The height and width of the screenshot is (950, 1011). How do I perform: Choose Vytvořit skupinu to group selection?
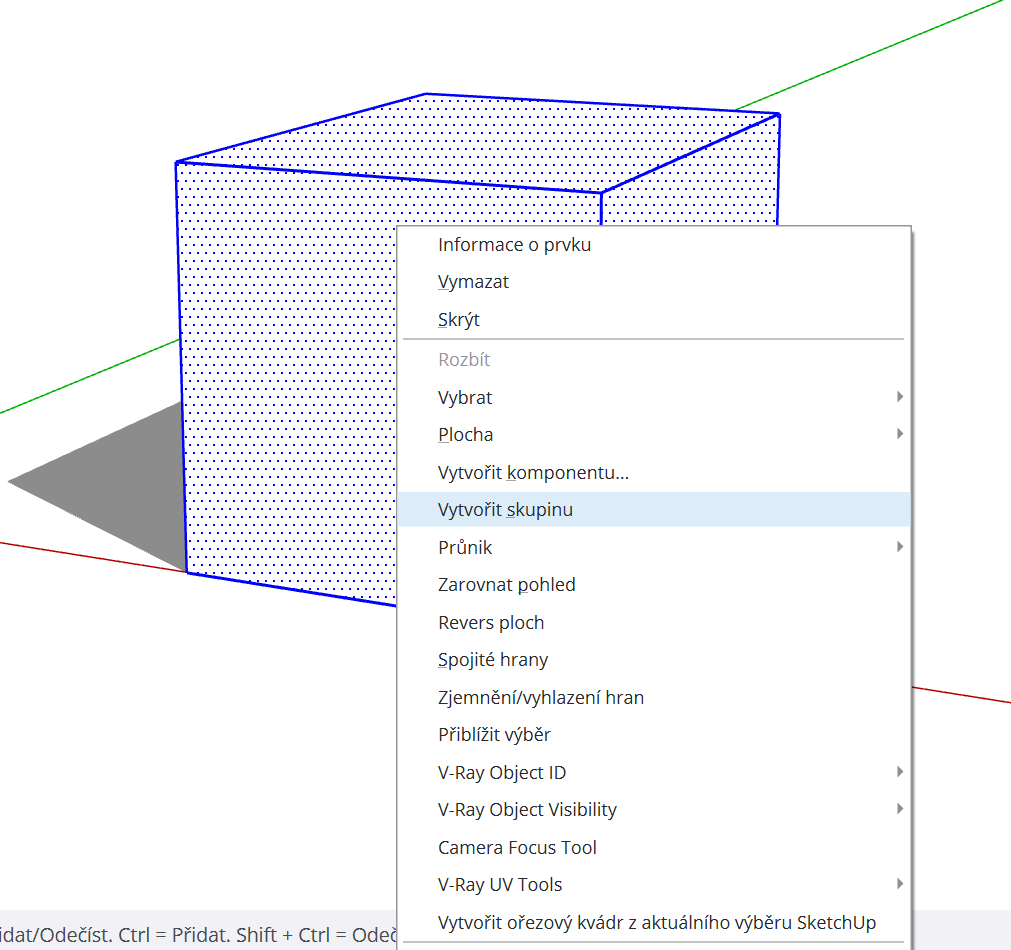[505, 510]
